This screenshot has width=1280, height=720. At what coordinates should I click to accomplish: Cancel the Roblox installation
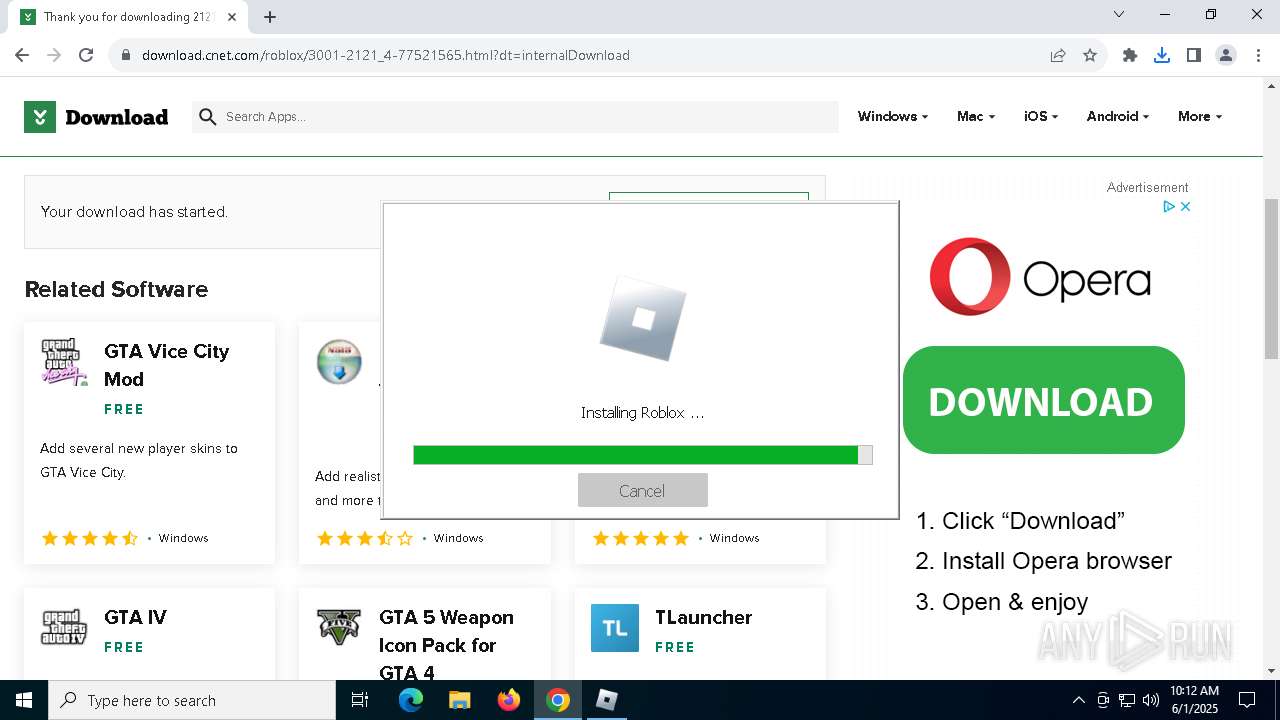coord(642,490)
